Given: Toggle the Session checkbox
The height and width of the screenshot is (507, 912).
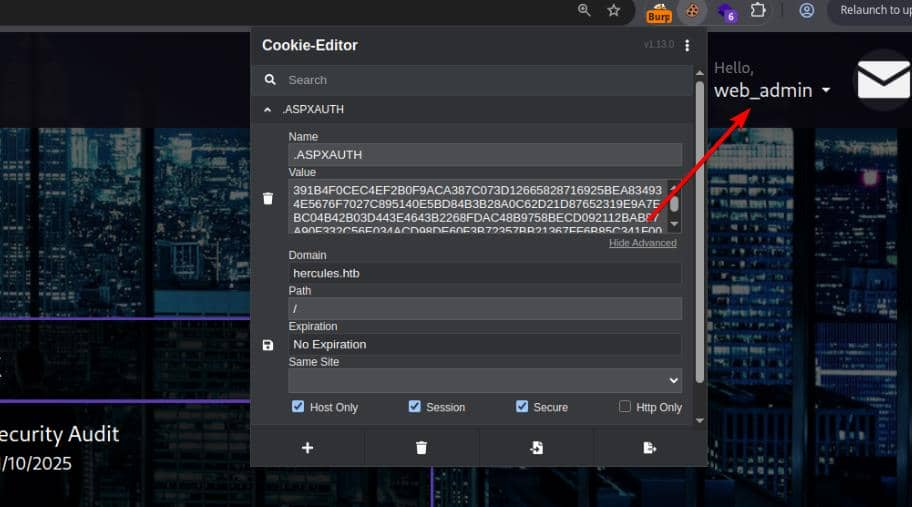Looking at the screenshot, I should pos(415,407).
